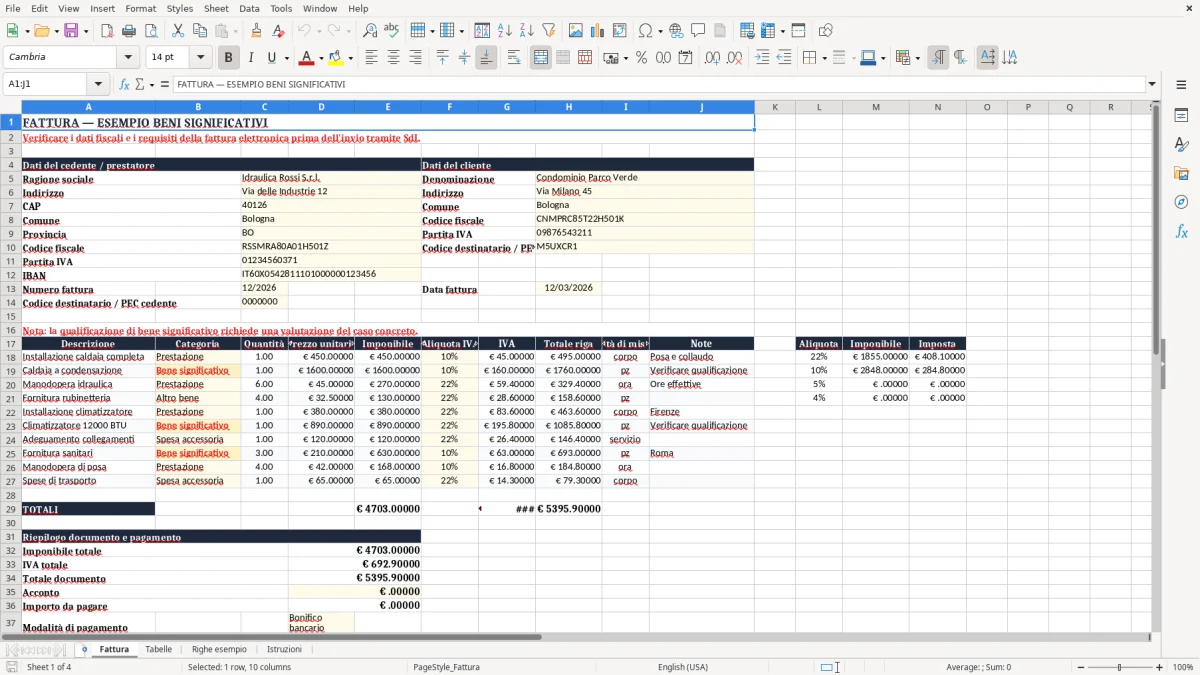This screenshot has height=675, width=1200.
Task: Open the Sheet menu
Action: click(216, 8)
